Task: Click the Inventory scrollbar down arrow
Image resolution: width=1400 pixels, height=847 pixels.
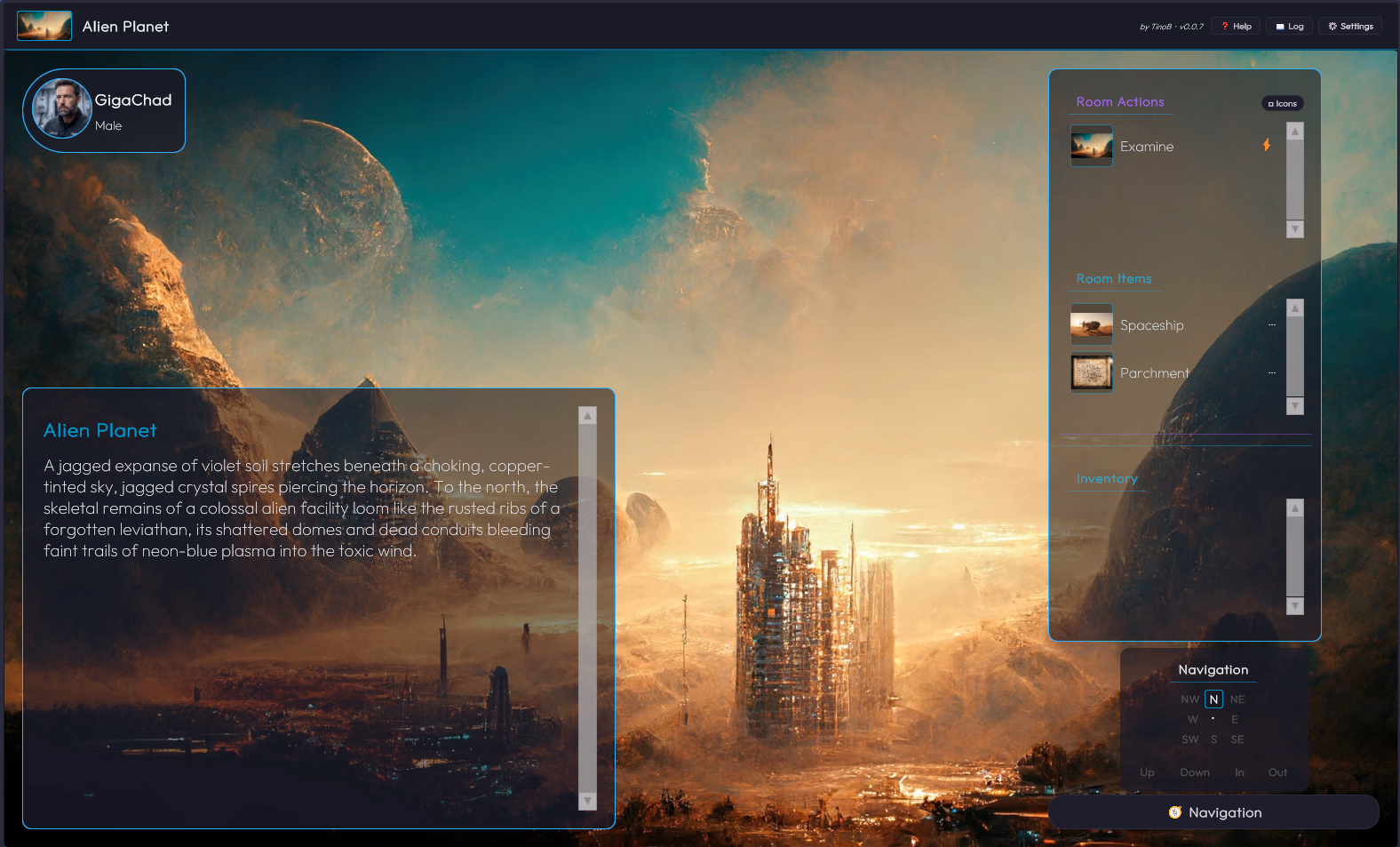Action: [x=1295, y=606]
